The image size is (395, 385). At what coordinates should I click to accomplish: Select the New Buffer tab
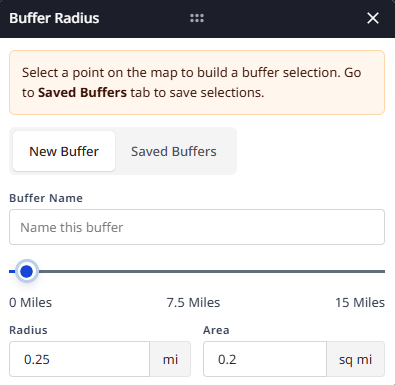[x=64, y=151]
